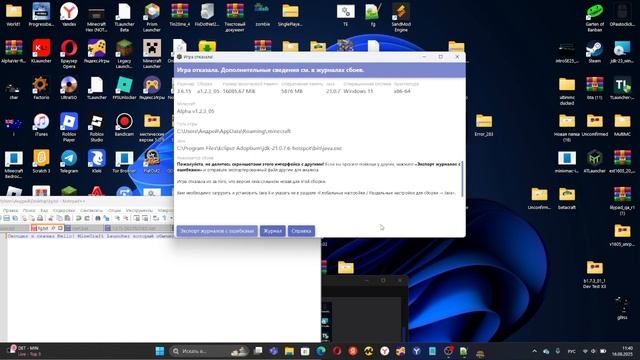This screenshot has height=360, width=640.
Task: Click the taskbar search box
Action: pyautogui.click(x=209, y=351)
